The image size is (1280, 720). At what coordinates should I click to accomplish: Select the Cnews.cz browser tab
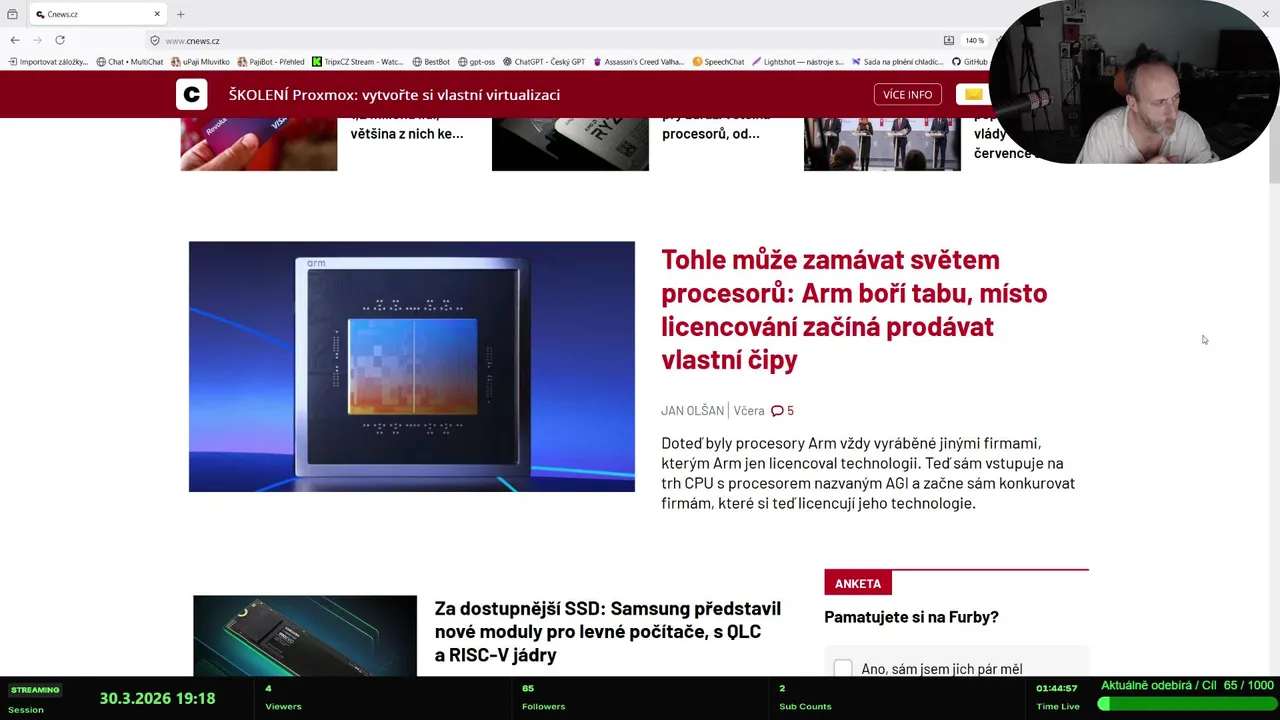[98, 14]
